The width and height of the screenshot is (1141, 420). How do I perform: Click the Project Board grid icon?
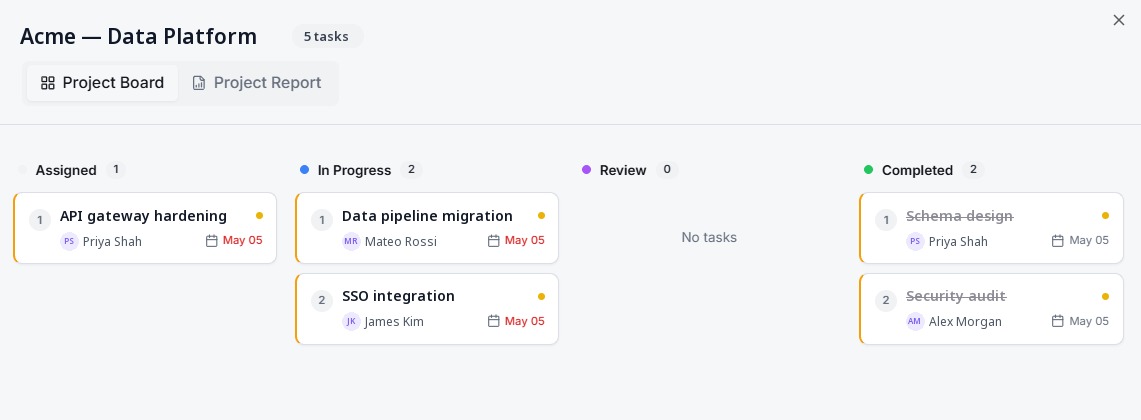(47, 83)
